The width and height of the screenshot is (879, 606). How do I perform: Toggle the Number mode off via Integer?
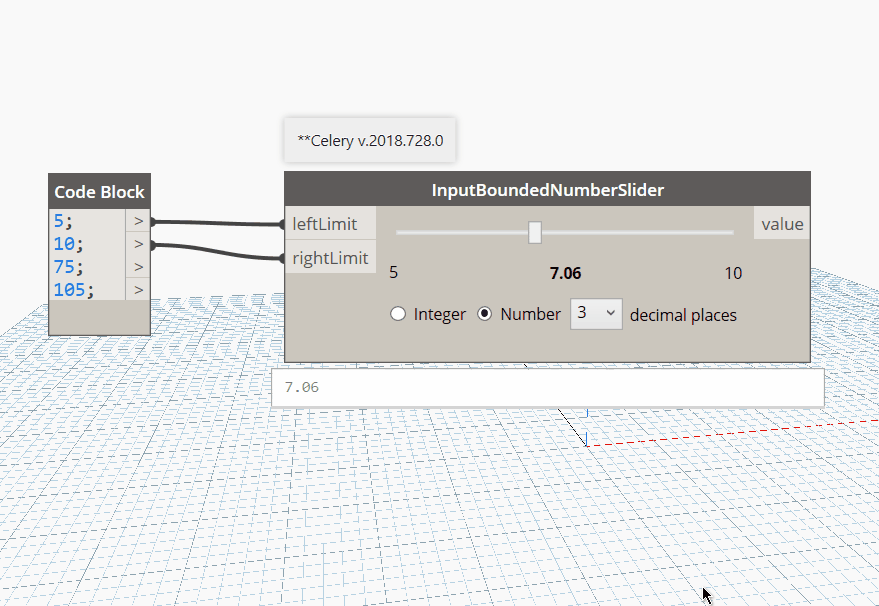[x=398, y=313]
